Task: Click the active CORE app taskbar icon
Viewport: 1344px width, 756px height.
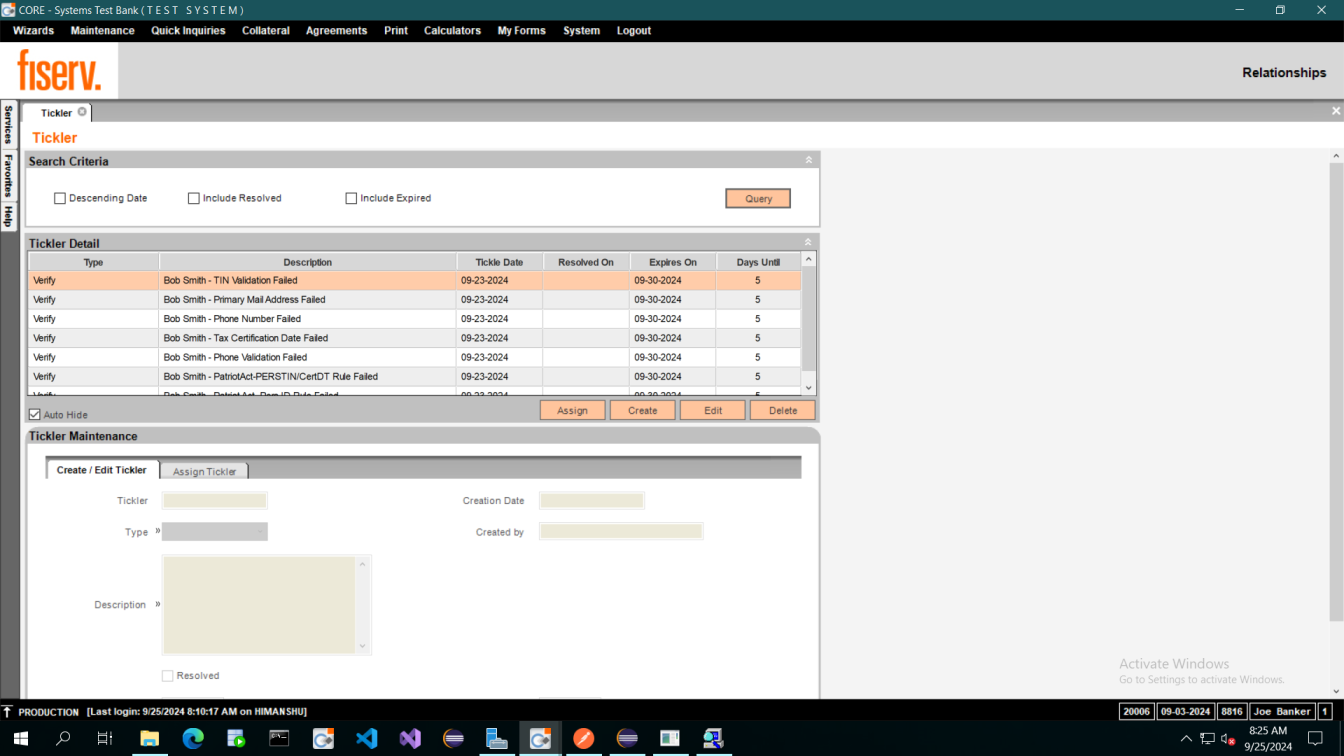Action: (540, 739)
